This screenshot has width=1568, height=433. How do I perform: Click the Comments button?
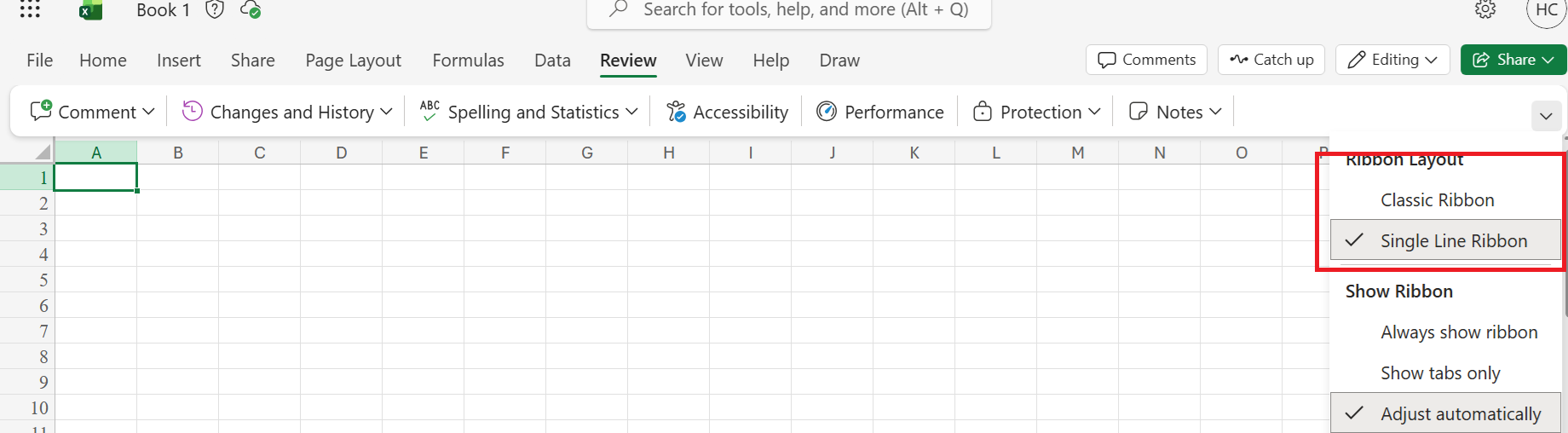pyautogui.click(x=1146, y=60)
